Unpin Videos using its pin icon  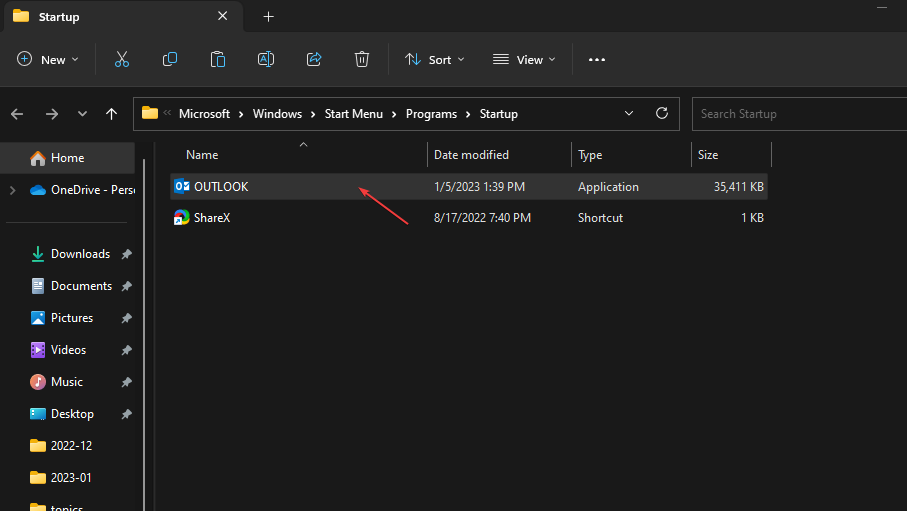pyautogui.click(x=127, y=350)
